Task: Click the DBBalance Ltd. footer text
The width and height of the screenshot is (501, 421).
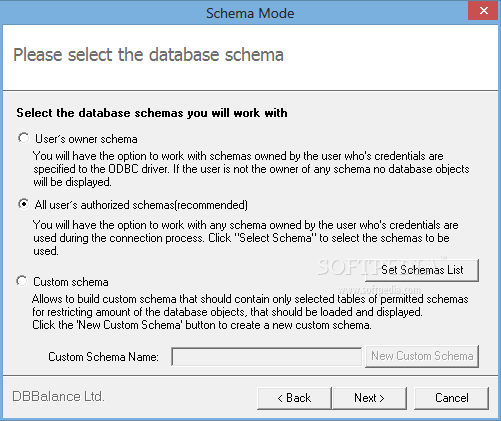Action: point(59,396)
